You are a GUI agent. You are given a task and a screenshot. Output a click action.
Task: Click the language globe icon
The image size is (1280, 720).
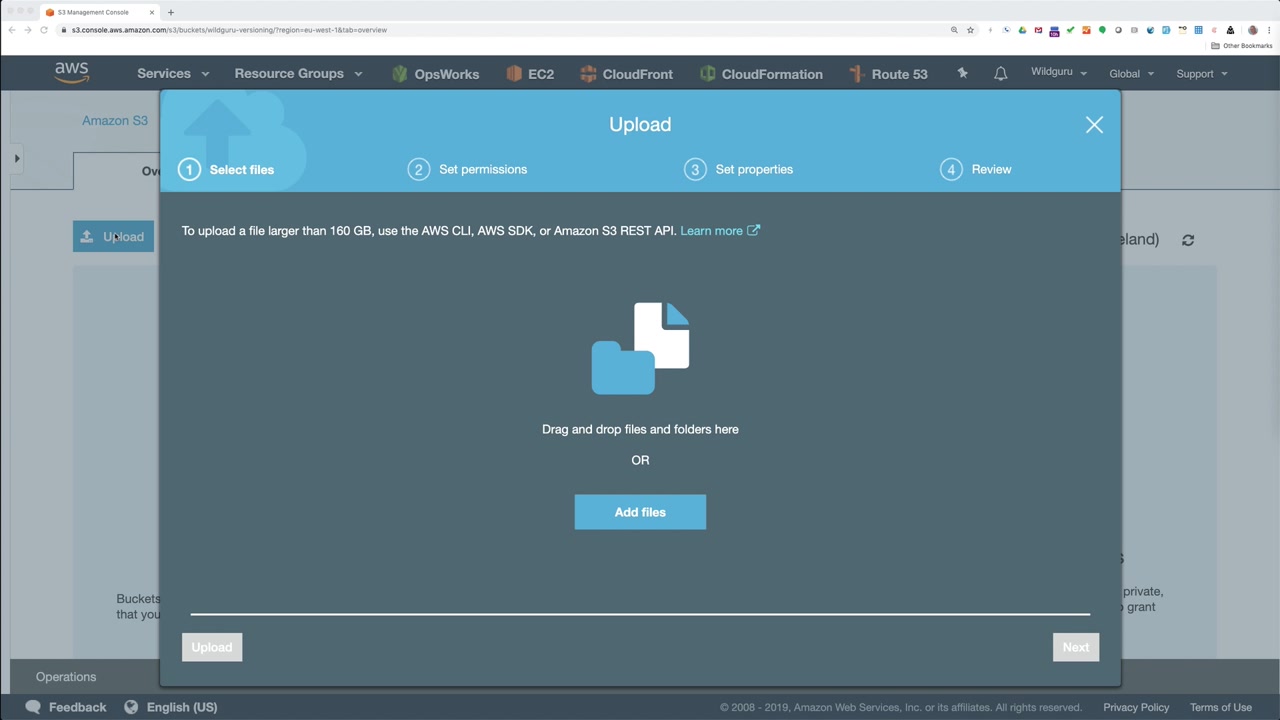131,707
